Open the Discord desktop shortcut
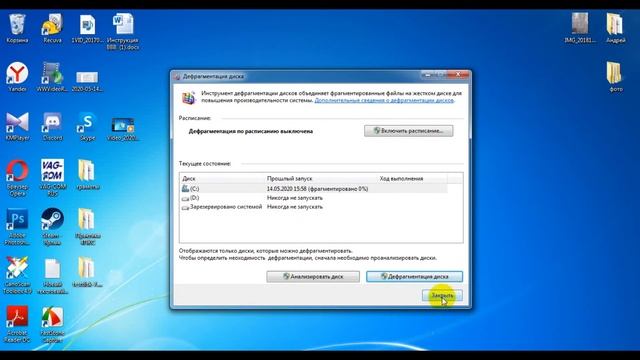The width and height of the screenshot is (640, 360). pyautogui.click(x=52, y=126)
